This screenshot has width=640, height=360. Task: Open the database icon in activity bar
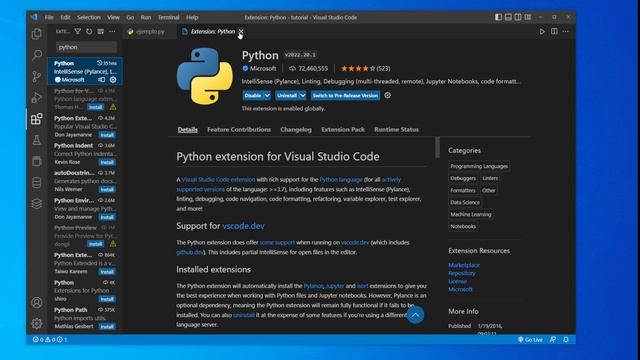tap(36, 182)
